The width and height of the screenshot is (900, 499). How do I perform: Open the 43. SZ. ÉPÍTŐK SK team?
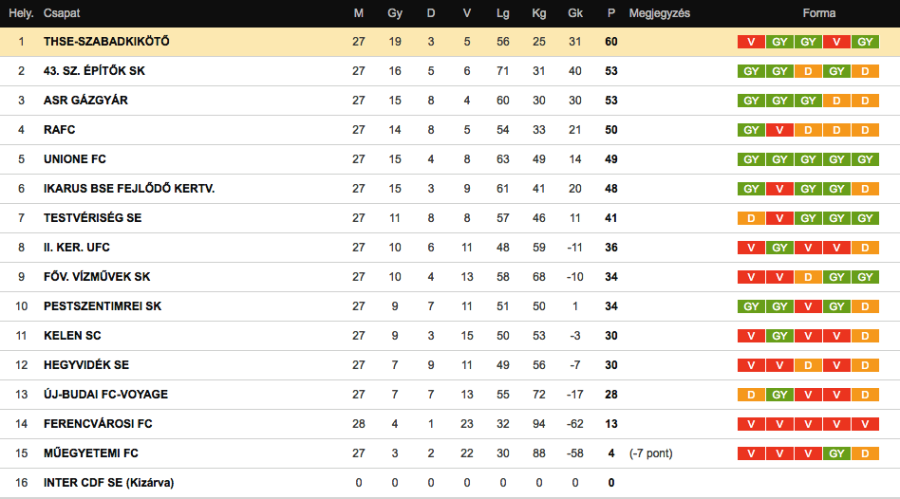click(x=94, y=71)
